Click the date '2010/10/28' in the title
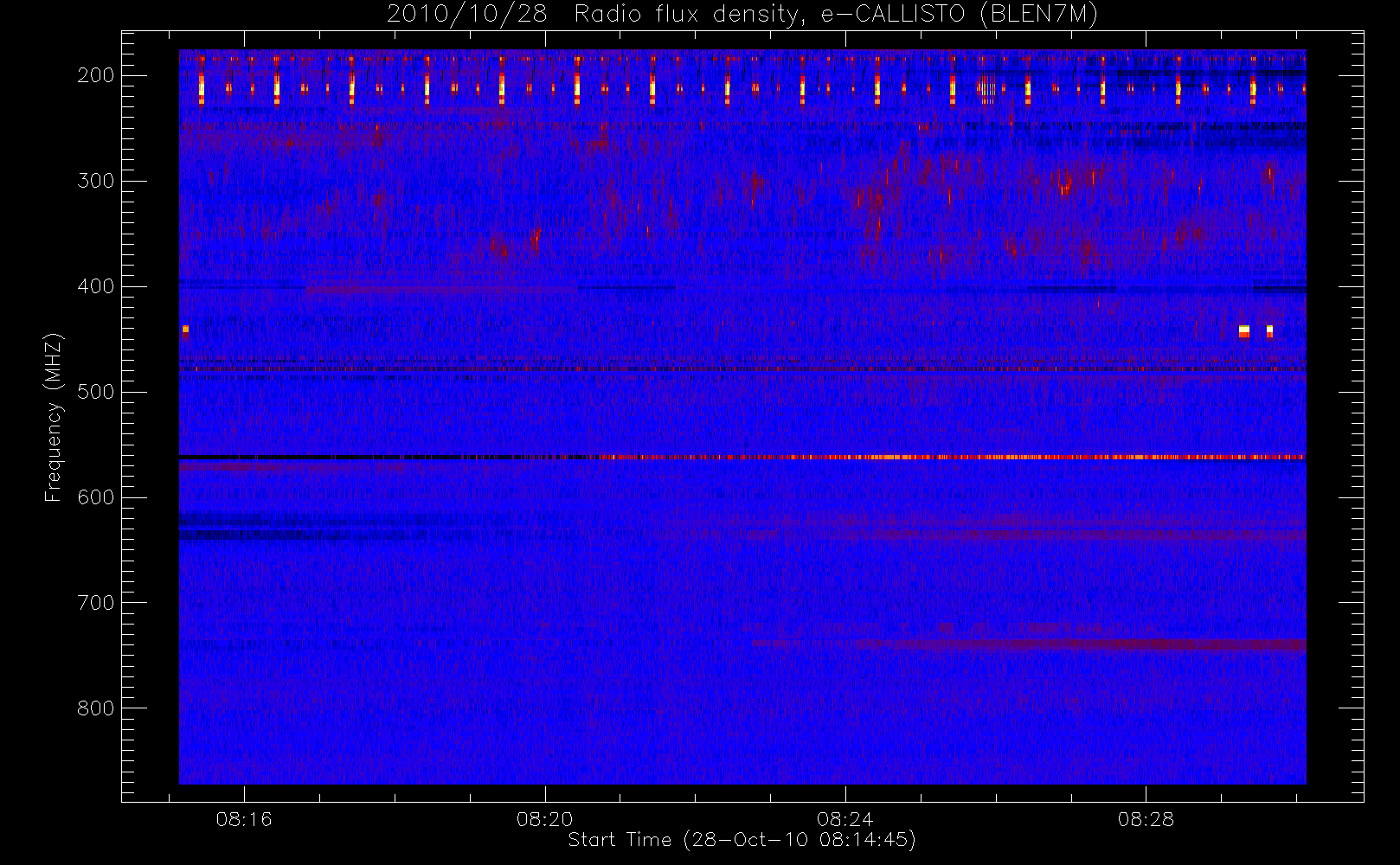 click(x=466, y=15)
